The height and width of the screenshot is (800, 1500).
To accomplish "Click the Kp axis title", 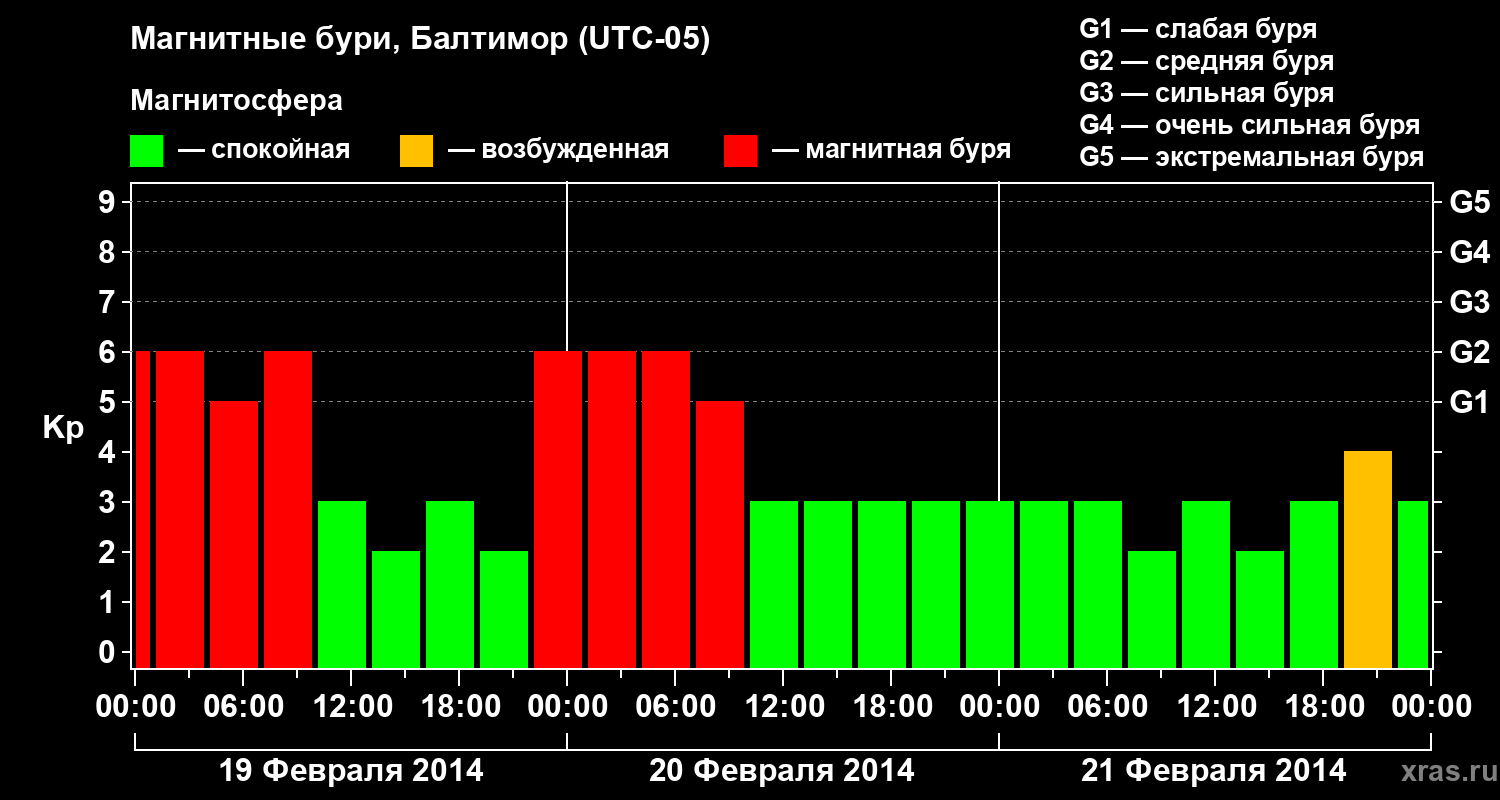I will [63, 428].
